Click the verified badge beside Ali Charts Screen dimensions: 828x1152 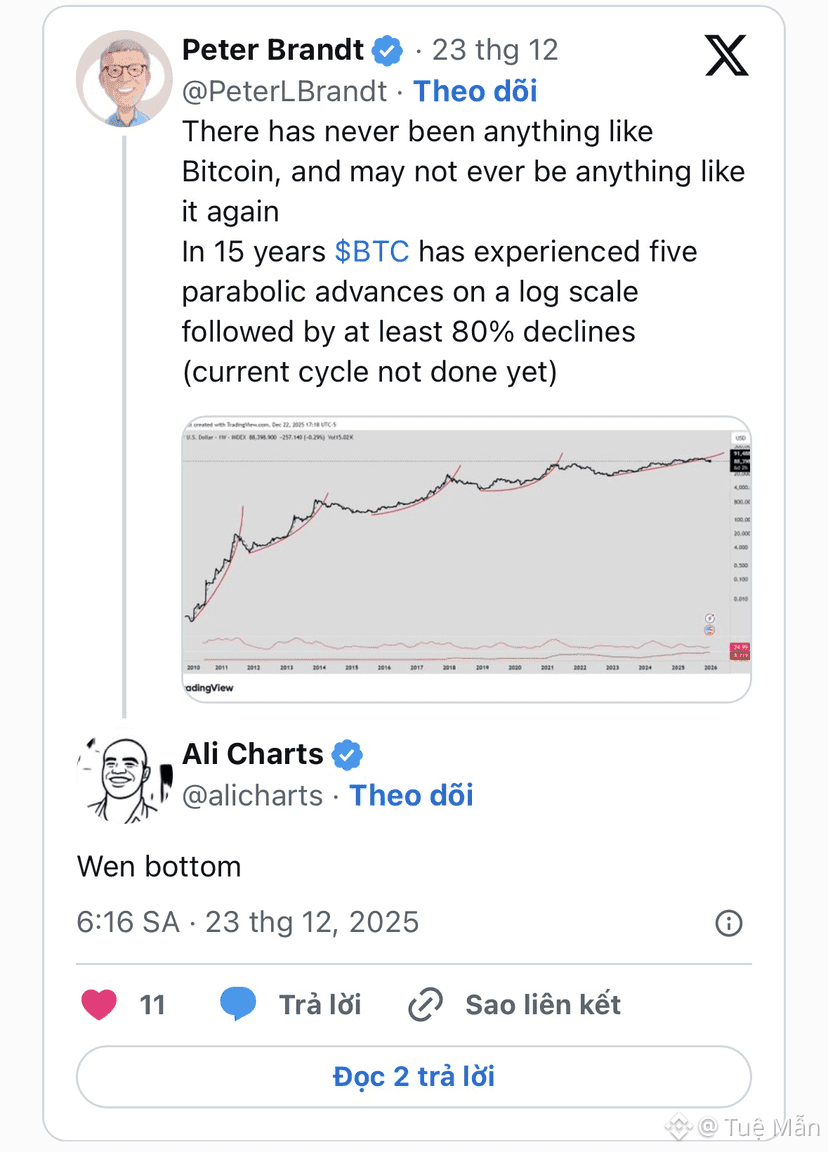[347, 755]
